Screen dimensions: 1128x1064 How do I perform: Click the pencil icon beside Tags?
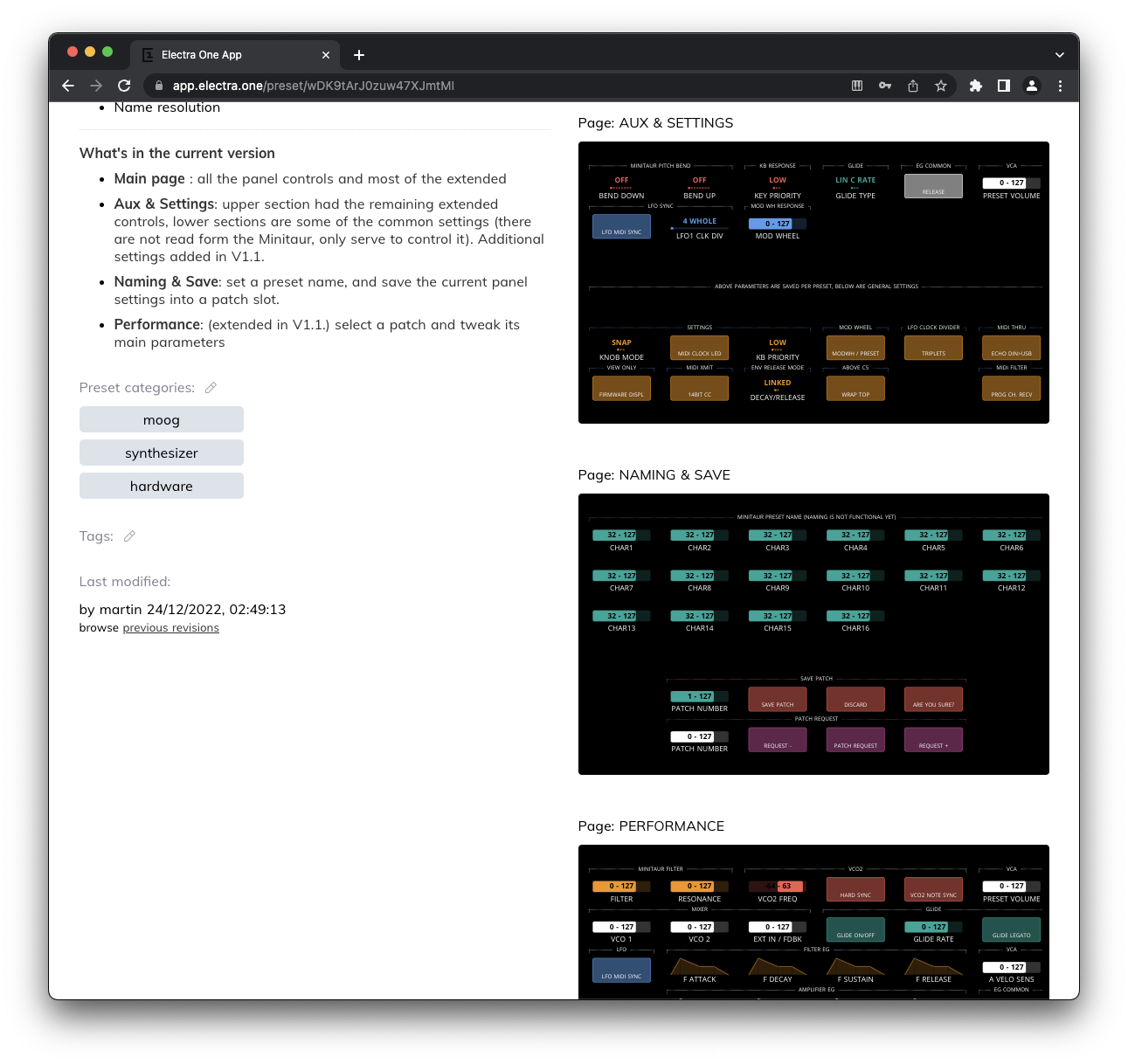(129, 536)
